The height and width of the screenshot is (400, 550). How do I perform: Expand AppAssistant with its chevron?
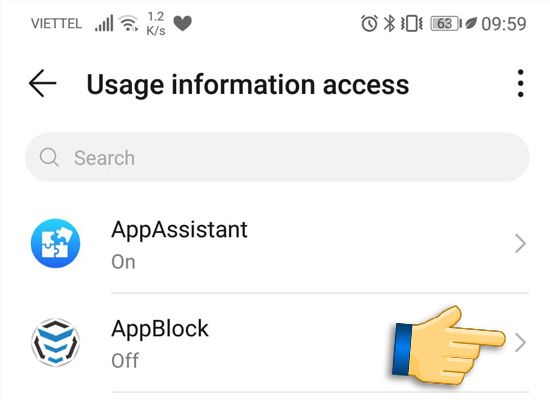coord(521,244)
